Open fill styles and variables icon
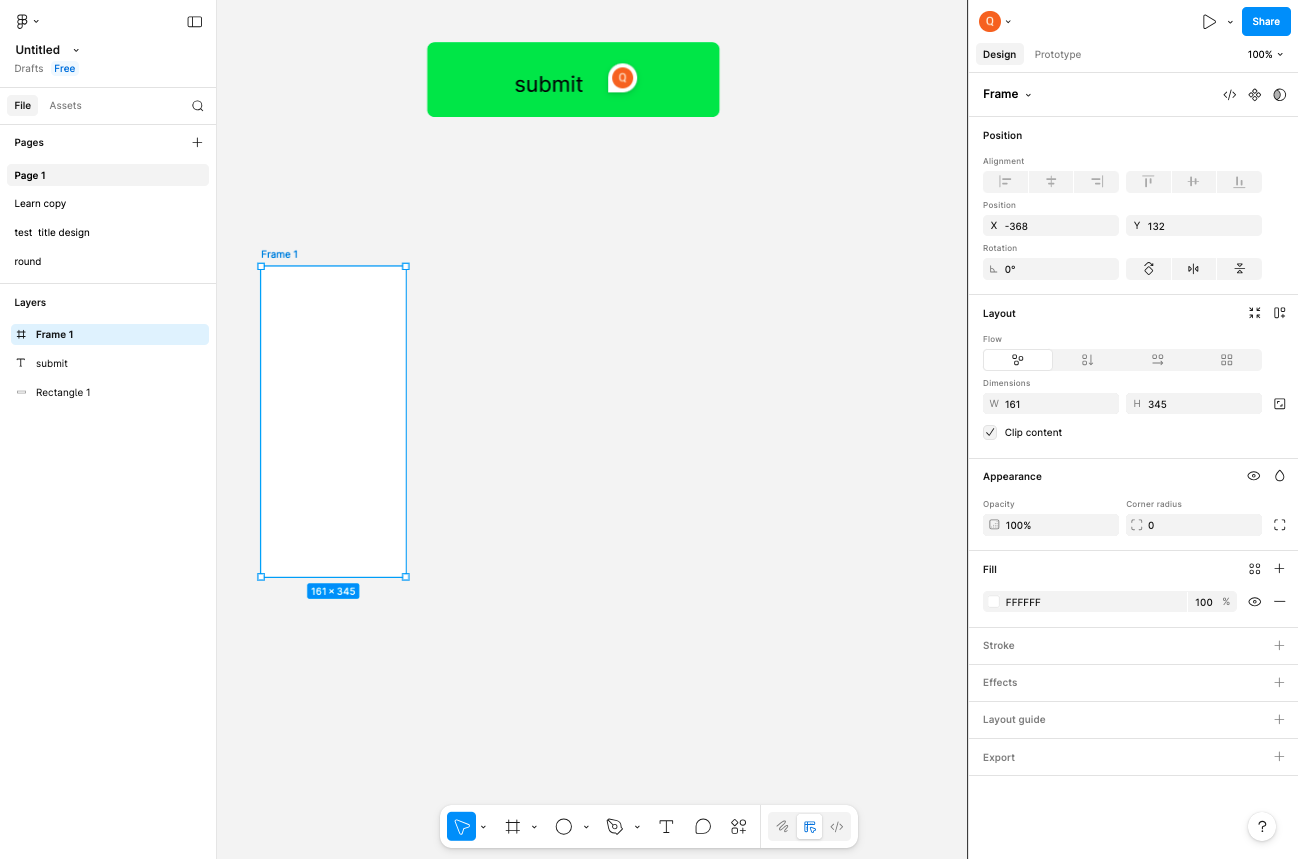The height and width of the screenshot is (859, 1298). (1254, 569)
